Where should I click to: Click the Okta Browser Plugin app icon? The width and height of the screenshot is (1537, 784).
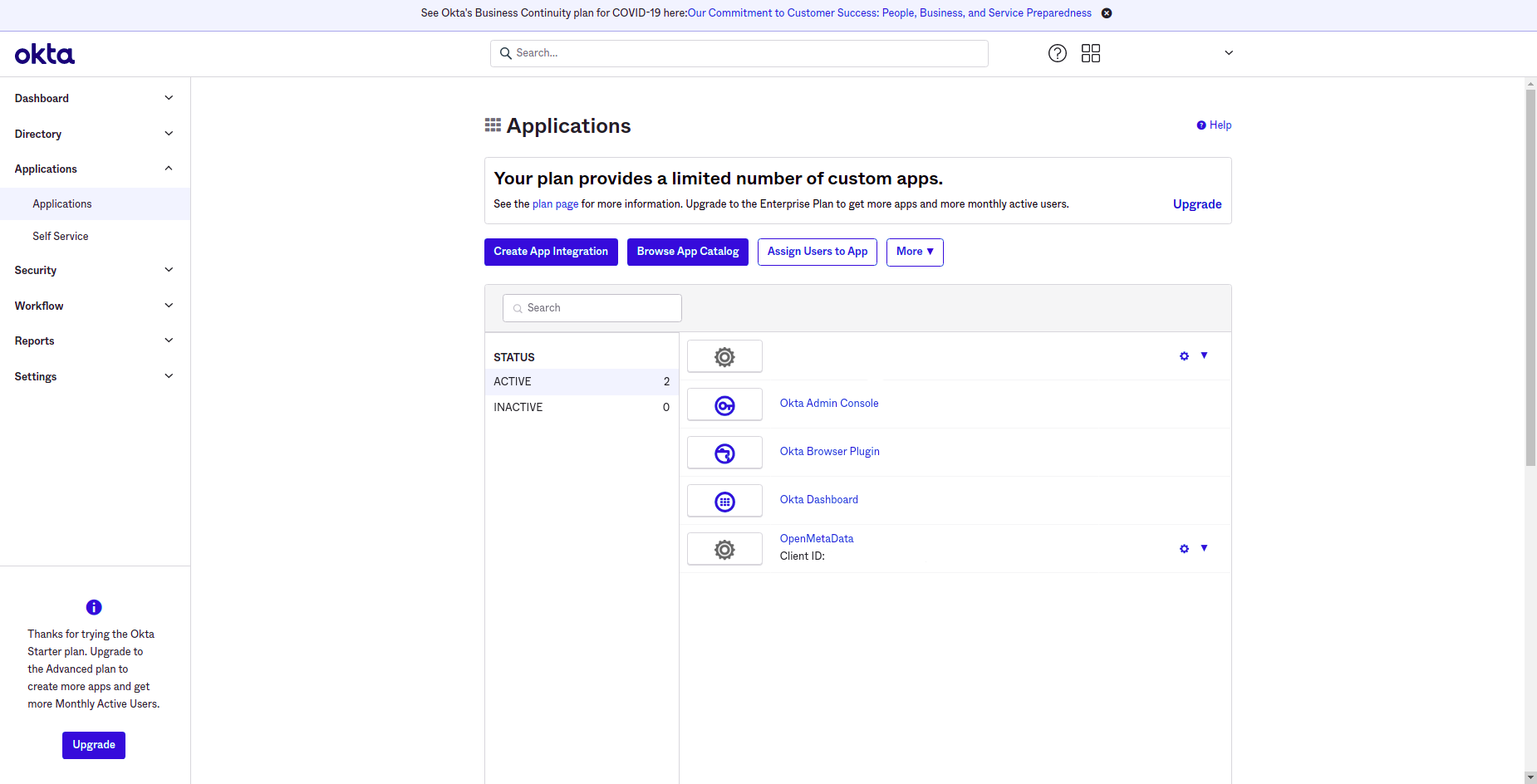(x=724, y=453)
